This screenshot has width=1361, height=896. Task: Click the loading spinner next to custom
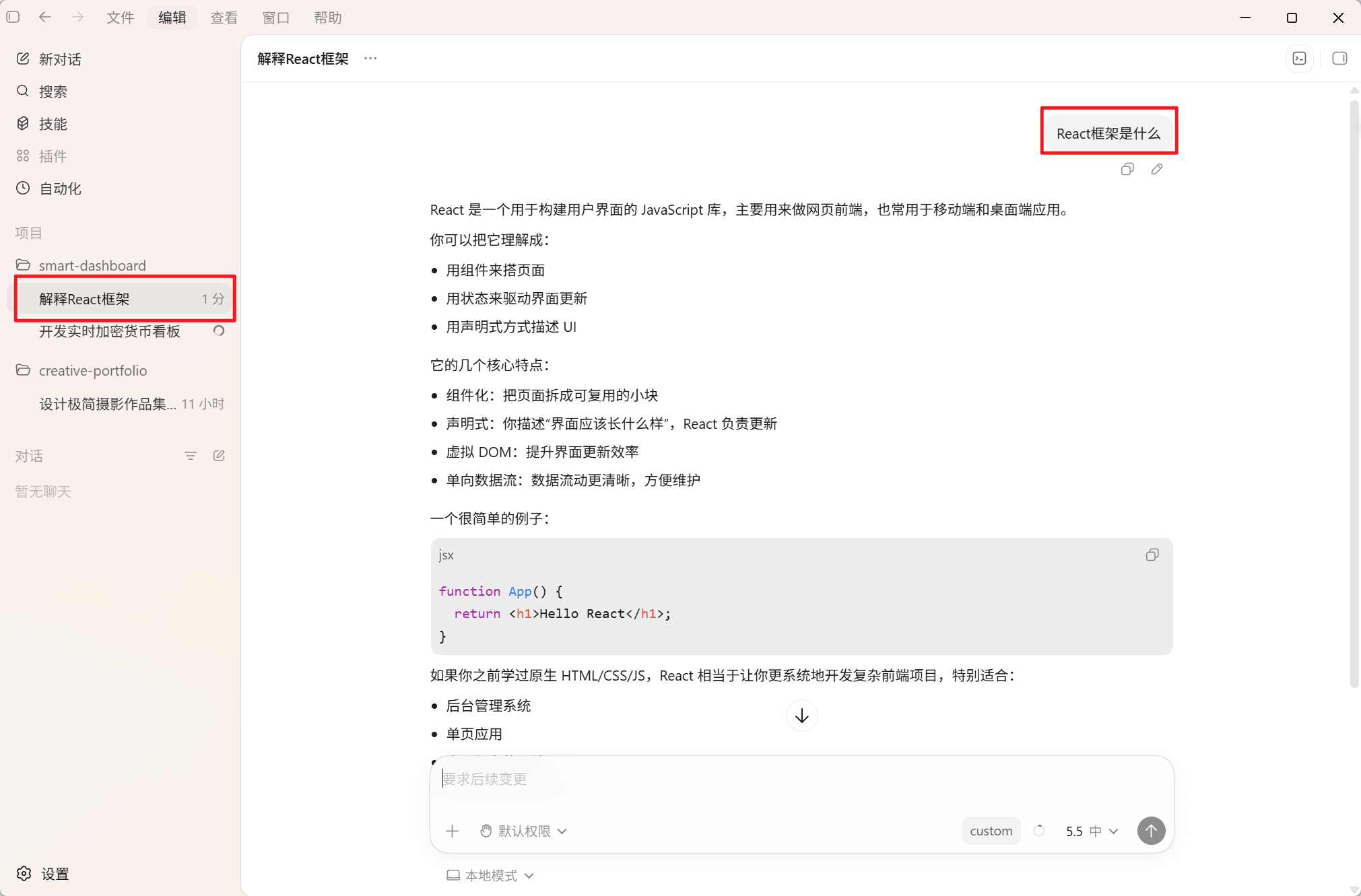pyautogui.click(x=1039, y=831)
